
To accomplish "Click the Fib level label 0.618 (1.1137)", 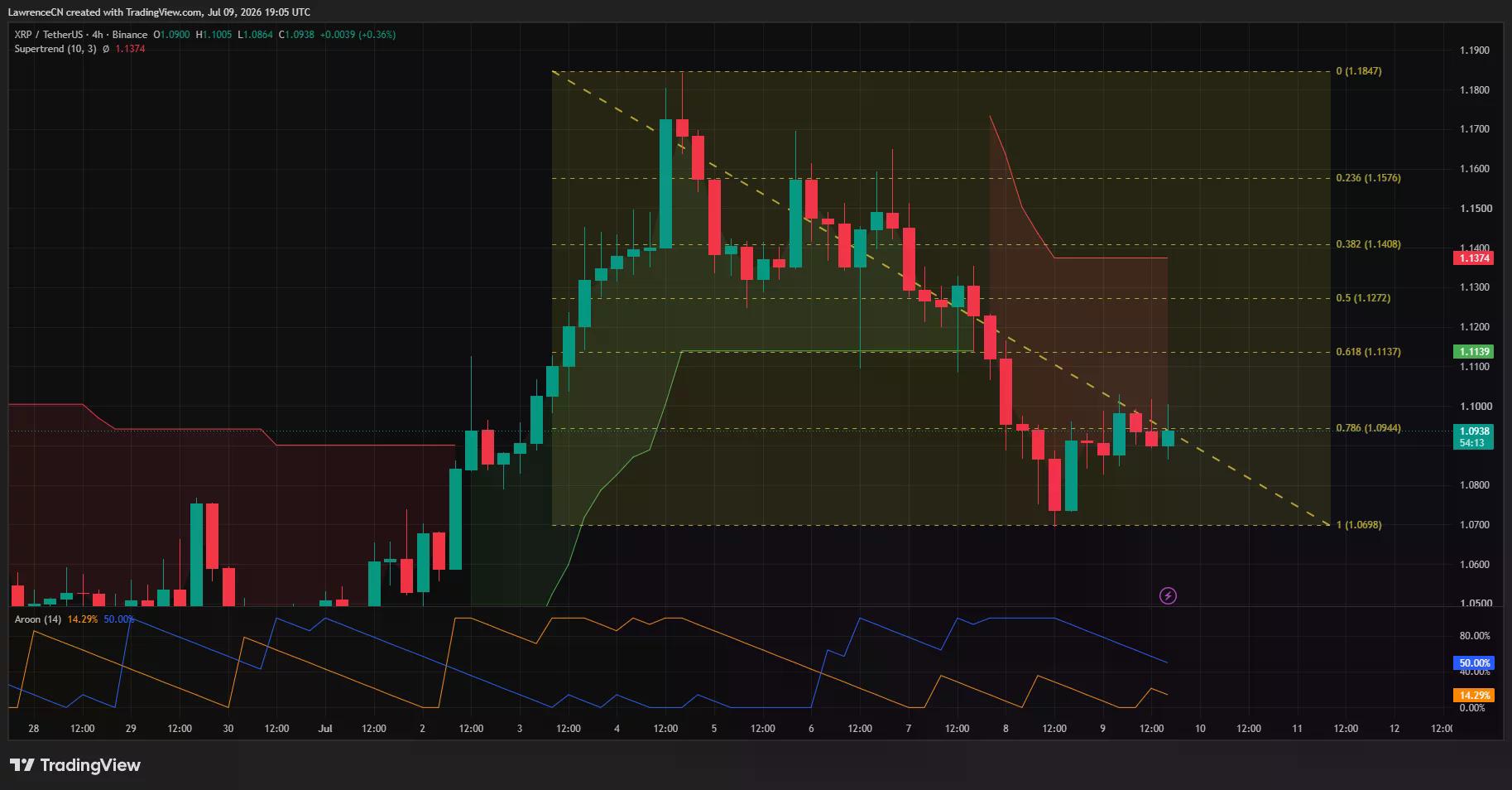I will [1368, 352].
